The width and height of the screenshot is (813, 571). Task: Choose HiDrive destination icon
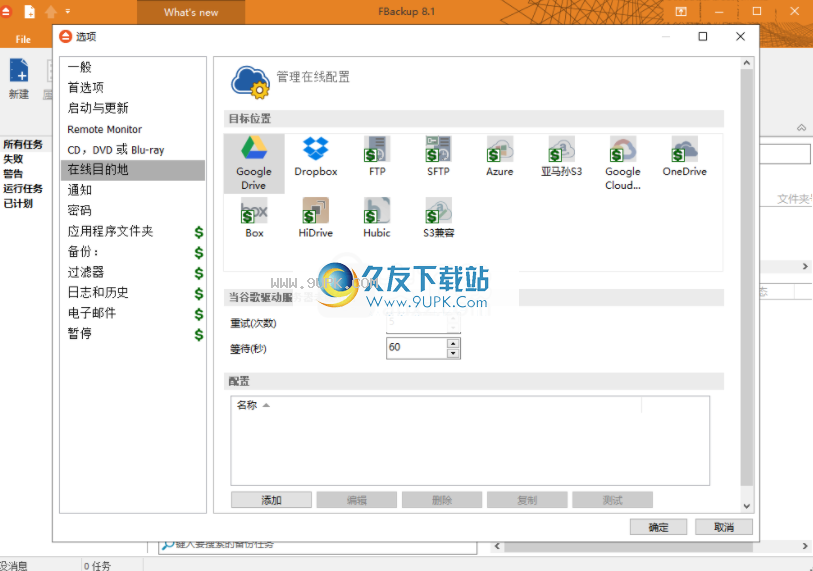[x=315, y=218]
